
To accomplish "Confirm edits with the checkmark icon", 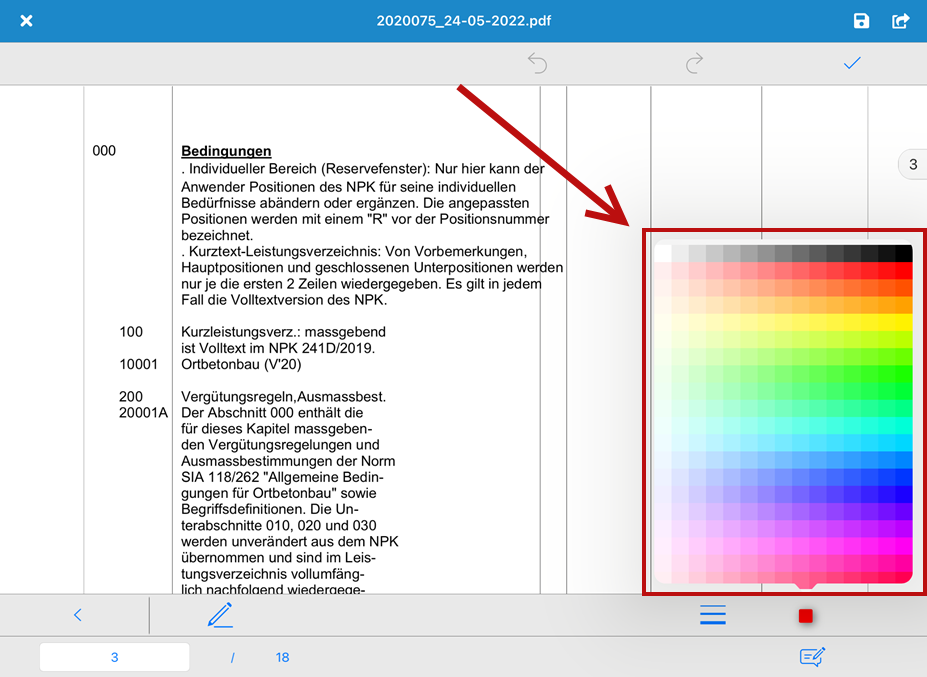I will (x=852, y=63).
